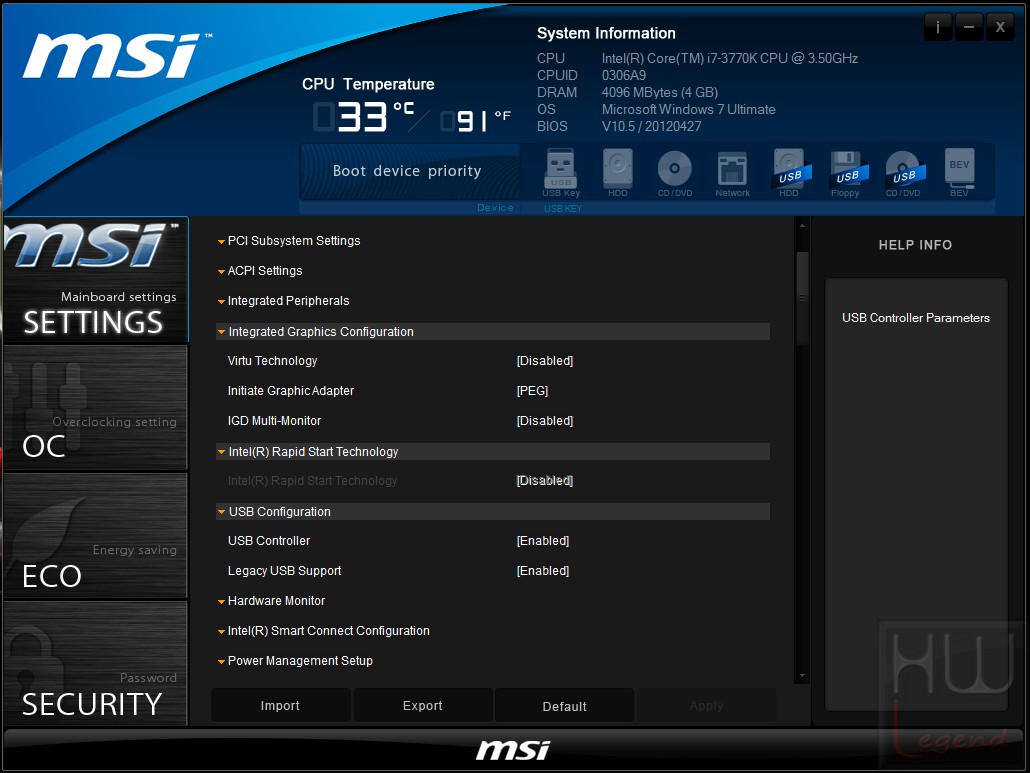
Task: Click the System Information heading
Action: click(x=606, y=33)
